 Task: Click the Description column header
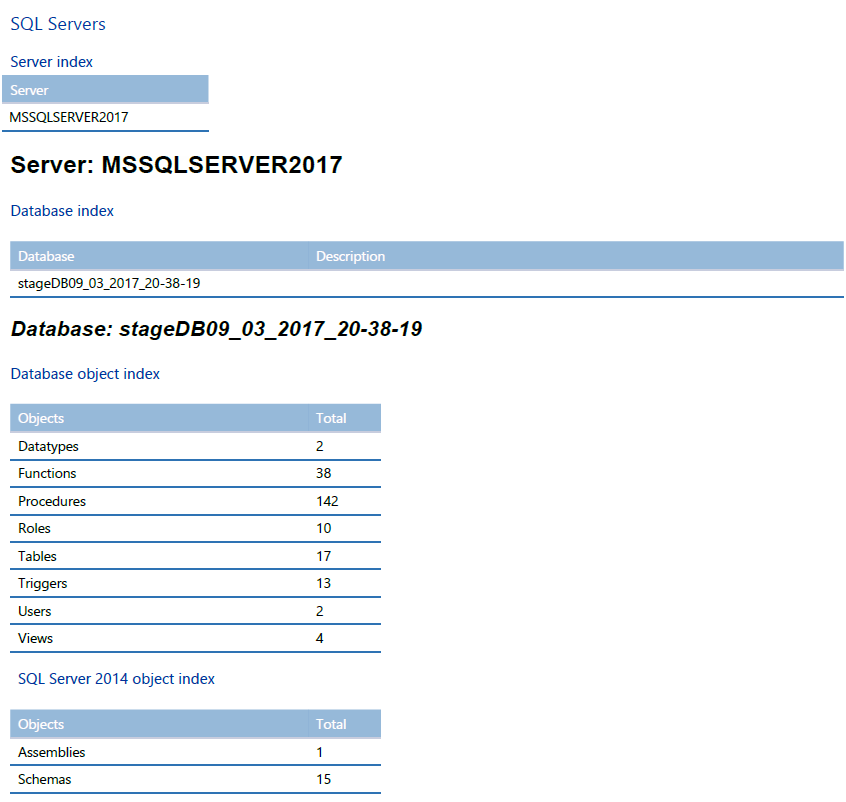pos(576,256)
